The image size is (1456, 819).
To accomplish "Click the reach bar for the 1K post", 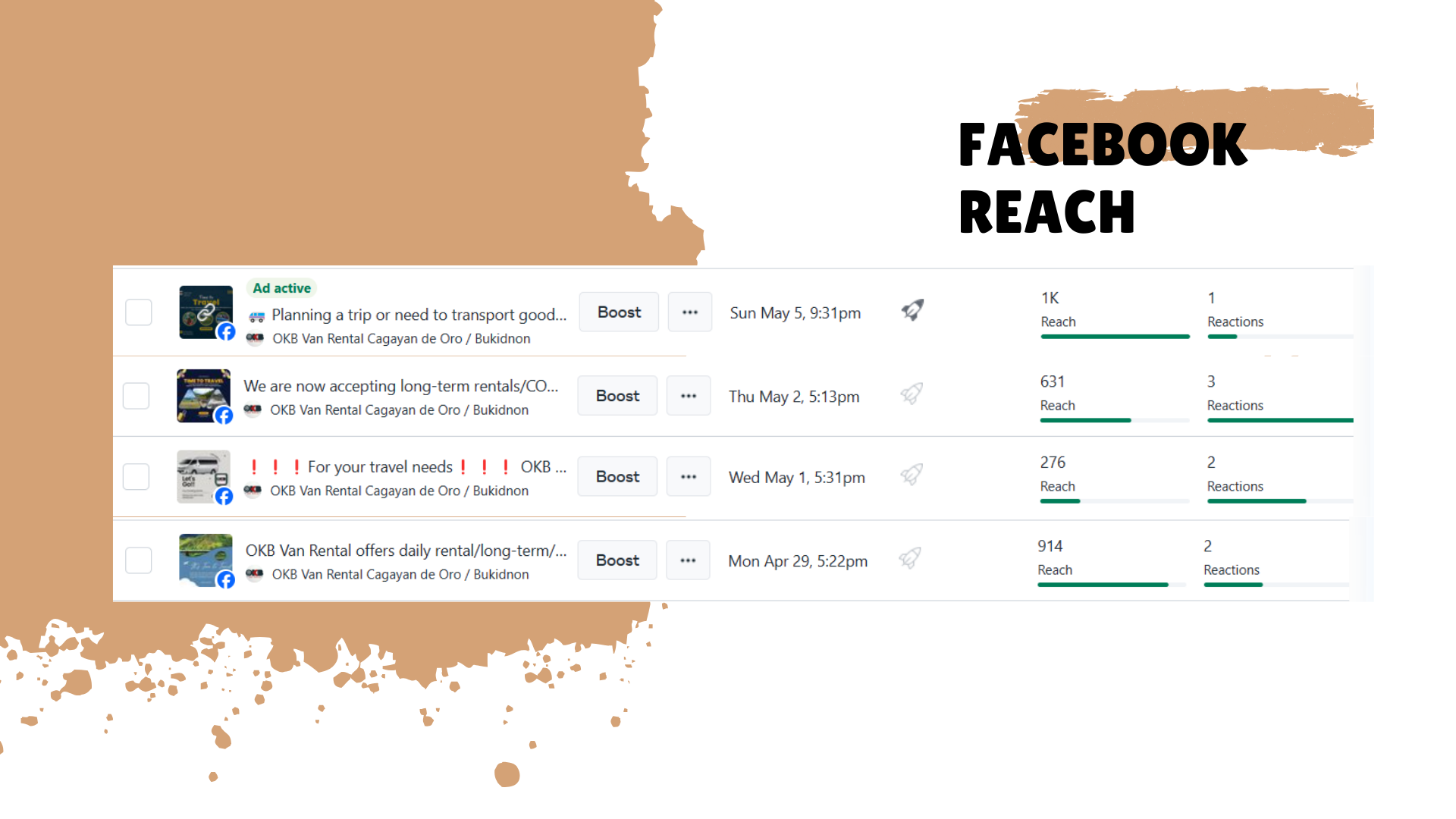I will click(x=1115, y=337).
